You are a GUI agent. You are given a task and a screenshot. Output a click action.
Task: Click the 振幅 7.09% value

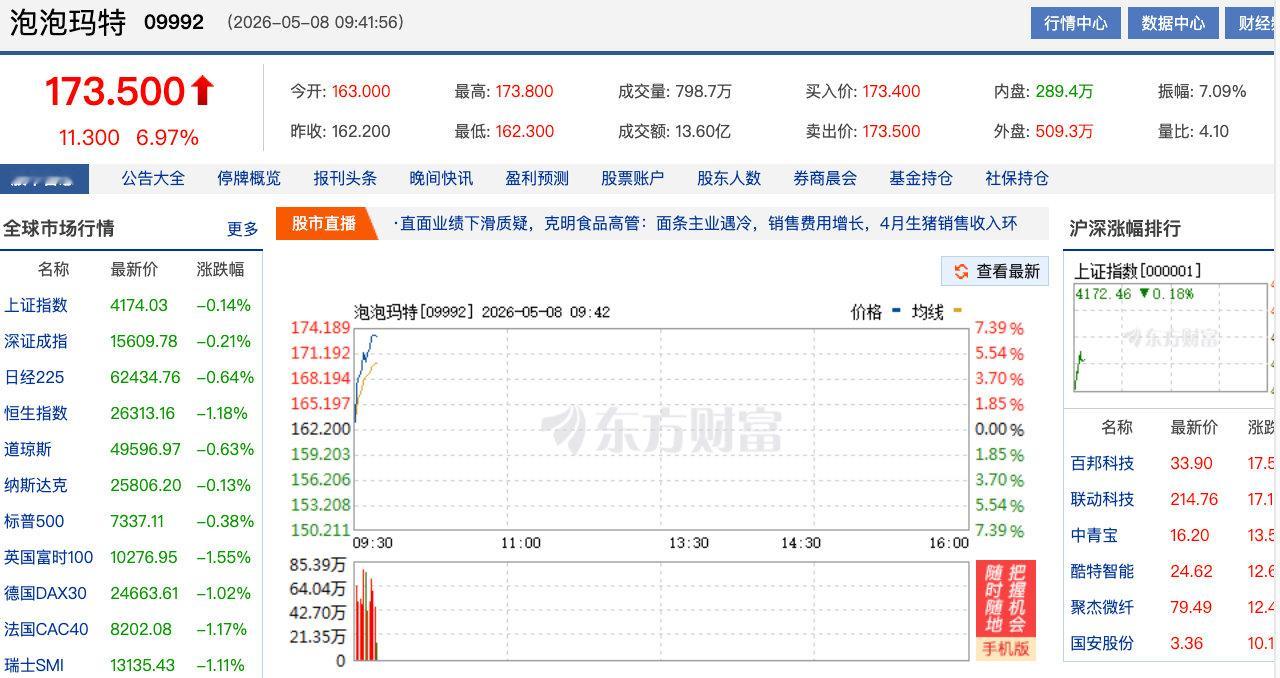pos(1222,91)
